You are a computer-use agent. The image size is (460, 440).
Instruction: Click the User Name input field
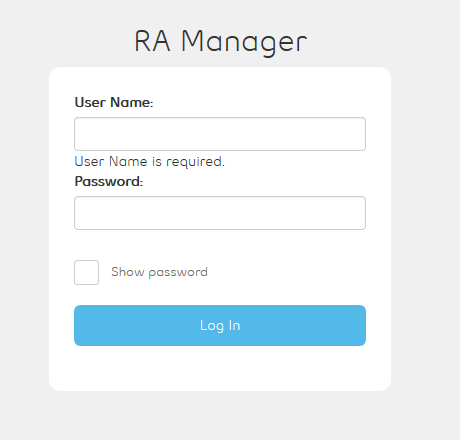220,134
